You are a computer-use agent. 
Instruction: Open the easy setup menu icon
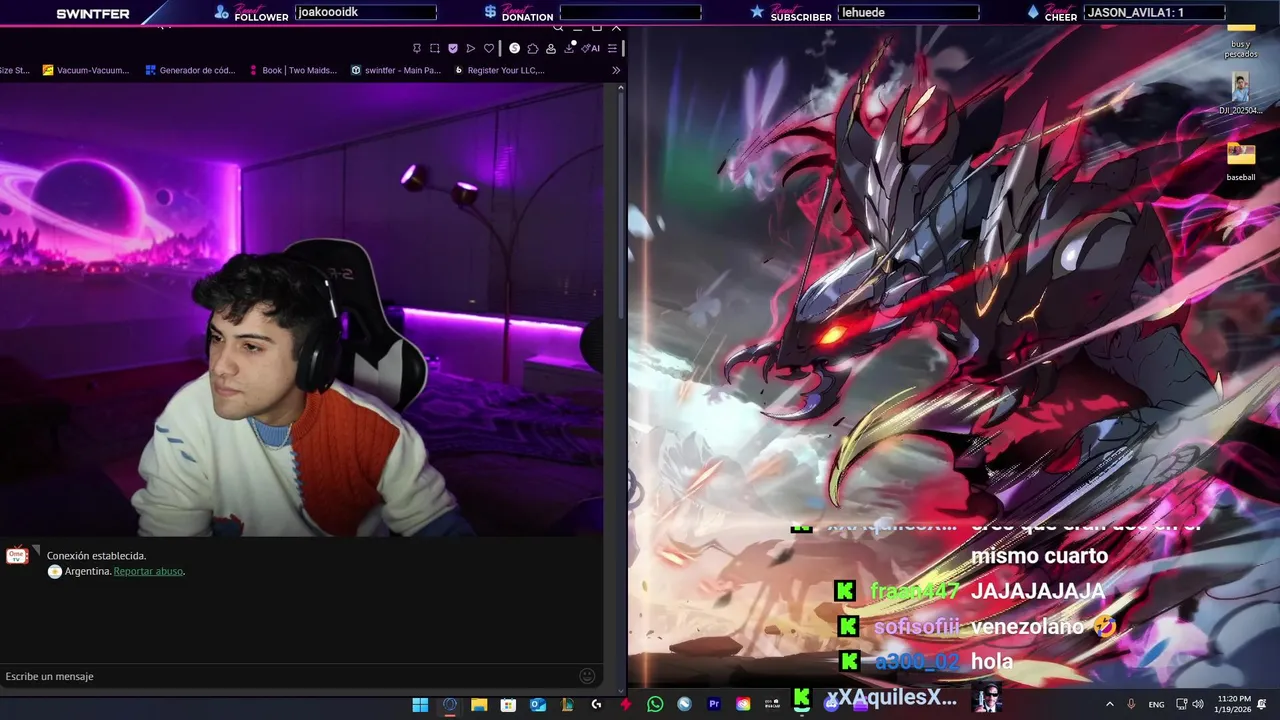click(612, 48)
